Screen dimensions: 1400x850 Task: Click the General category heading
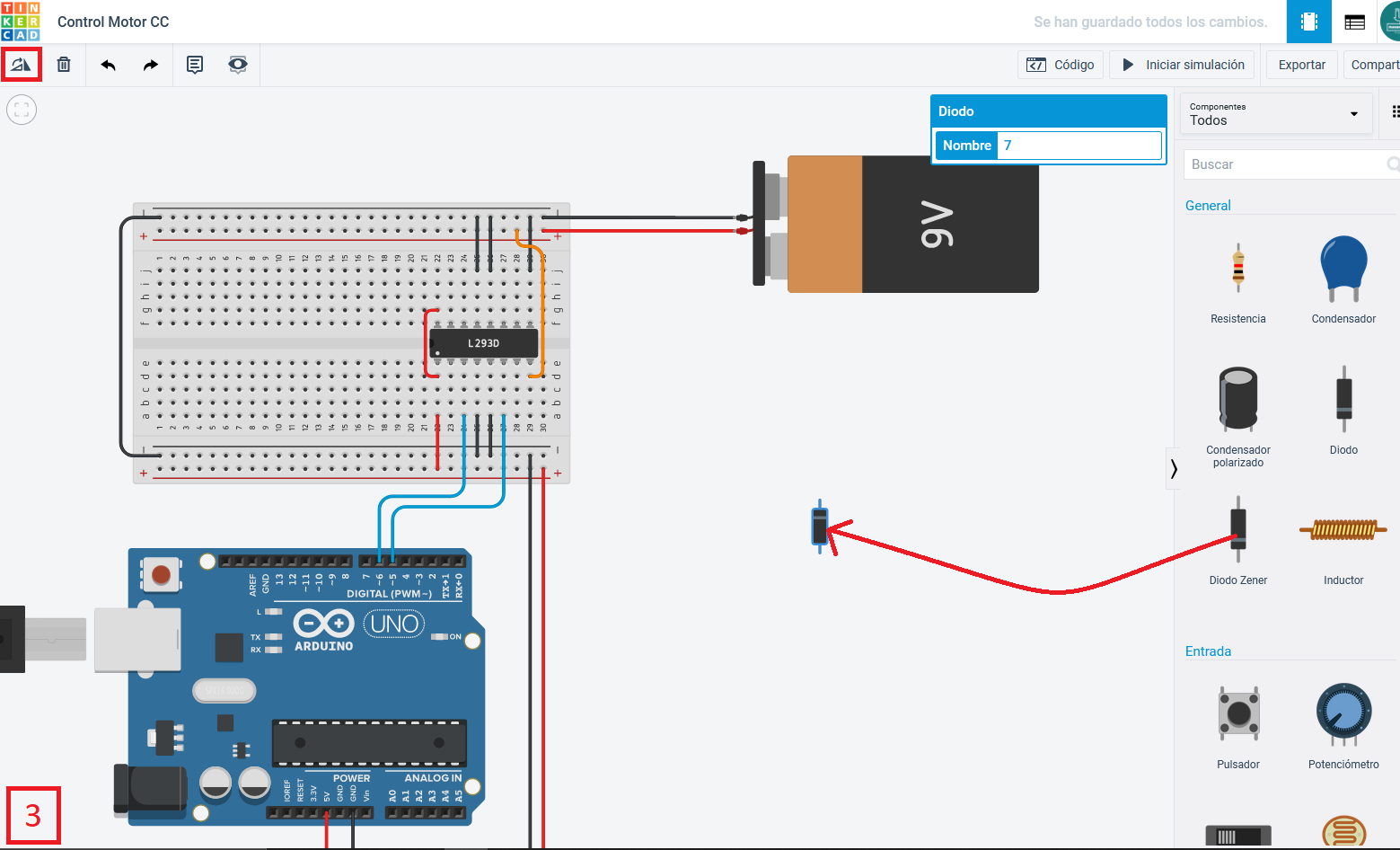pyautogui.click(x=1208, y=206)
